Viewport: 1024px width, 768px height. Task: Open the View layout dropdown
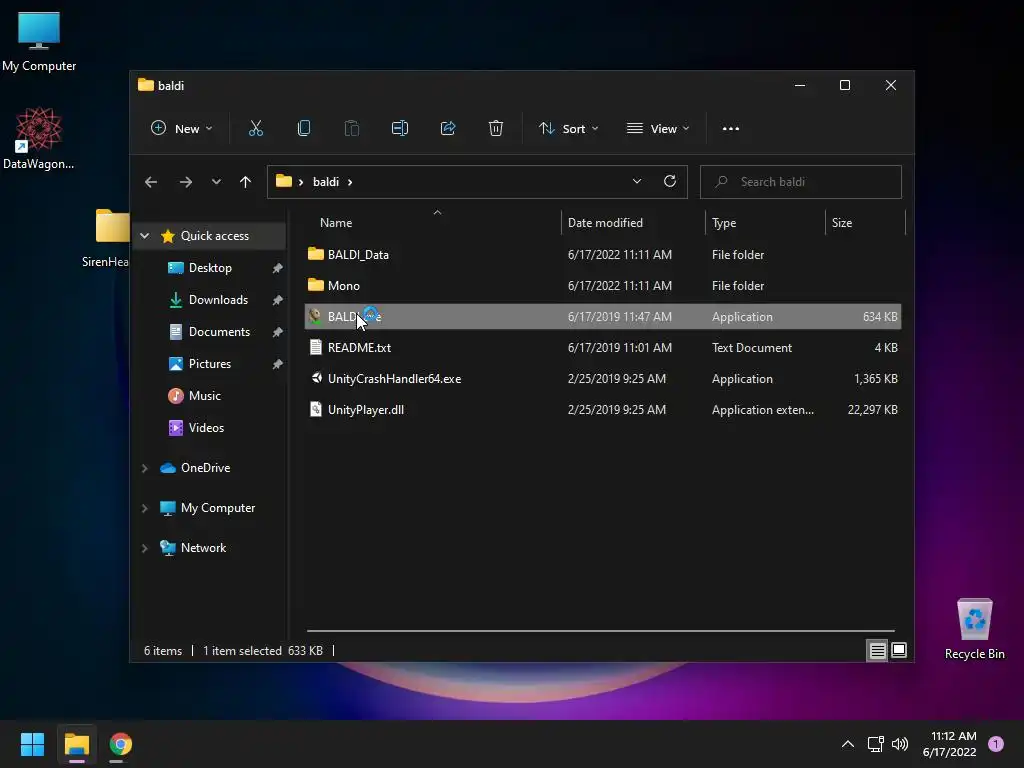[658, 129]
